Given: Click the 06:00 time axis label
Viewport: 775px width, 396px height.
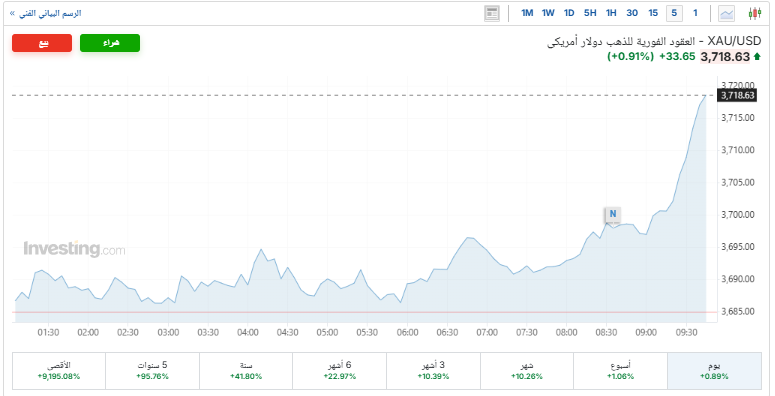Looking at the screenshot, I should click(x=407, y=332).
